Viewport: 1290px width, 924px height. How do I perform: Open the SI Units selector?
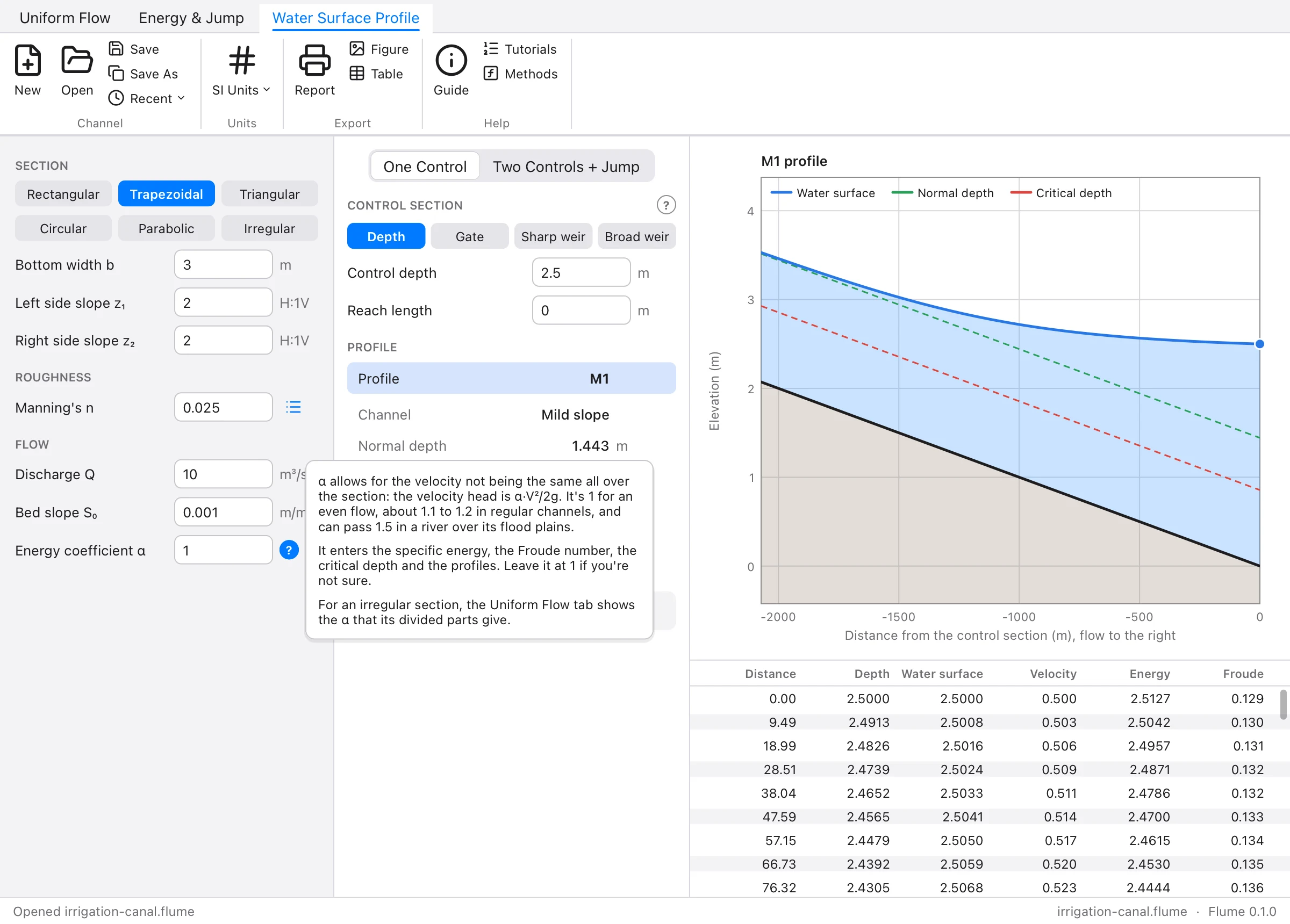point(241,70)
